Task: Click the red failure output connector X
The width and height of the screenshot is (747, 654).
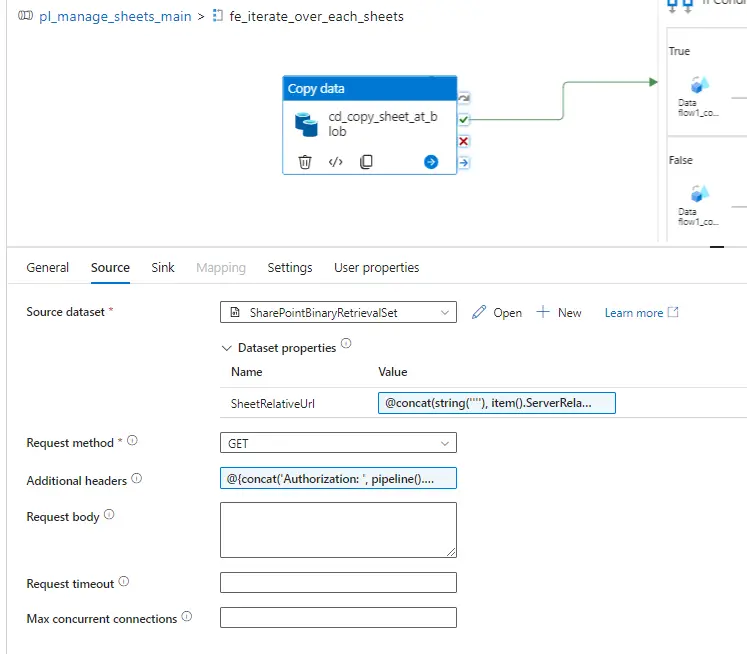Action: (x=464, y=141)
